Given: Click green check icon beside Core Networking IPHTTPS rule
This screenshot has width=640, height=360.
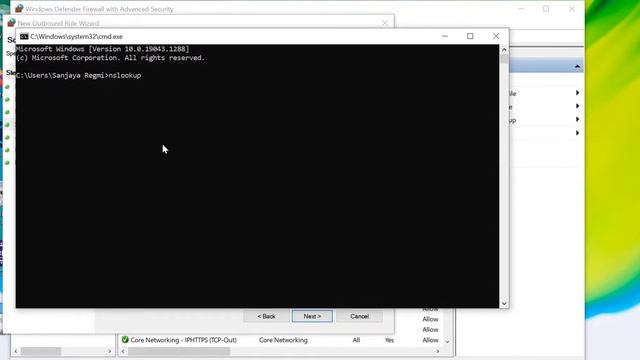Looking at the screenshot, I should pyautogui.click(x=125, y=340).
